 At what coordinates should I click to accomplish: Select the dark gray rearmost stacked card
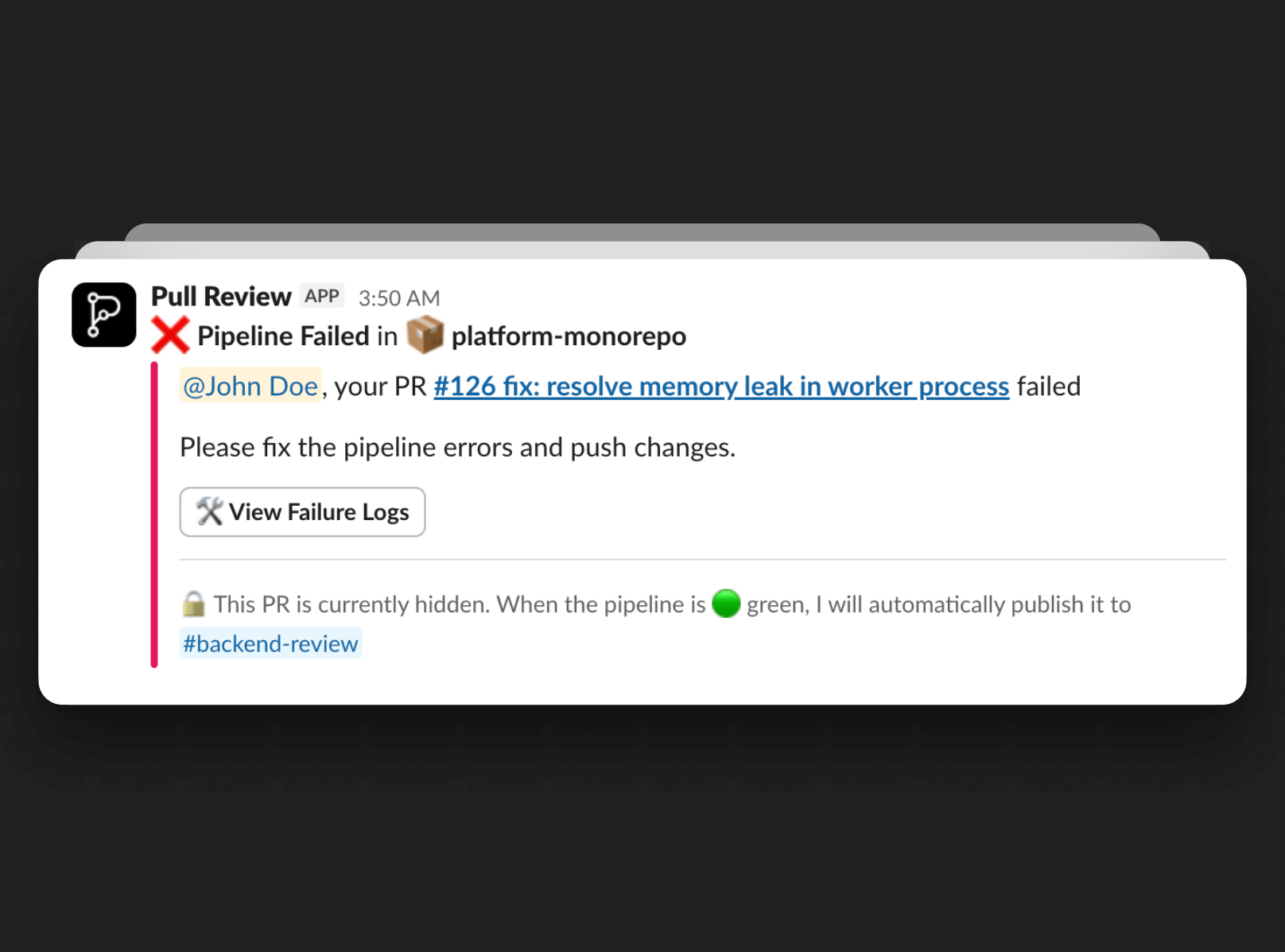[642, 231]
